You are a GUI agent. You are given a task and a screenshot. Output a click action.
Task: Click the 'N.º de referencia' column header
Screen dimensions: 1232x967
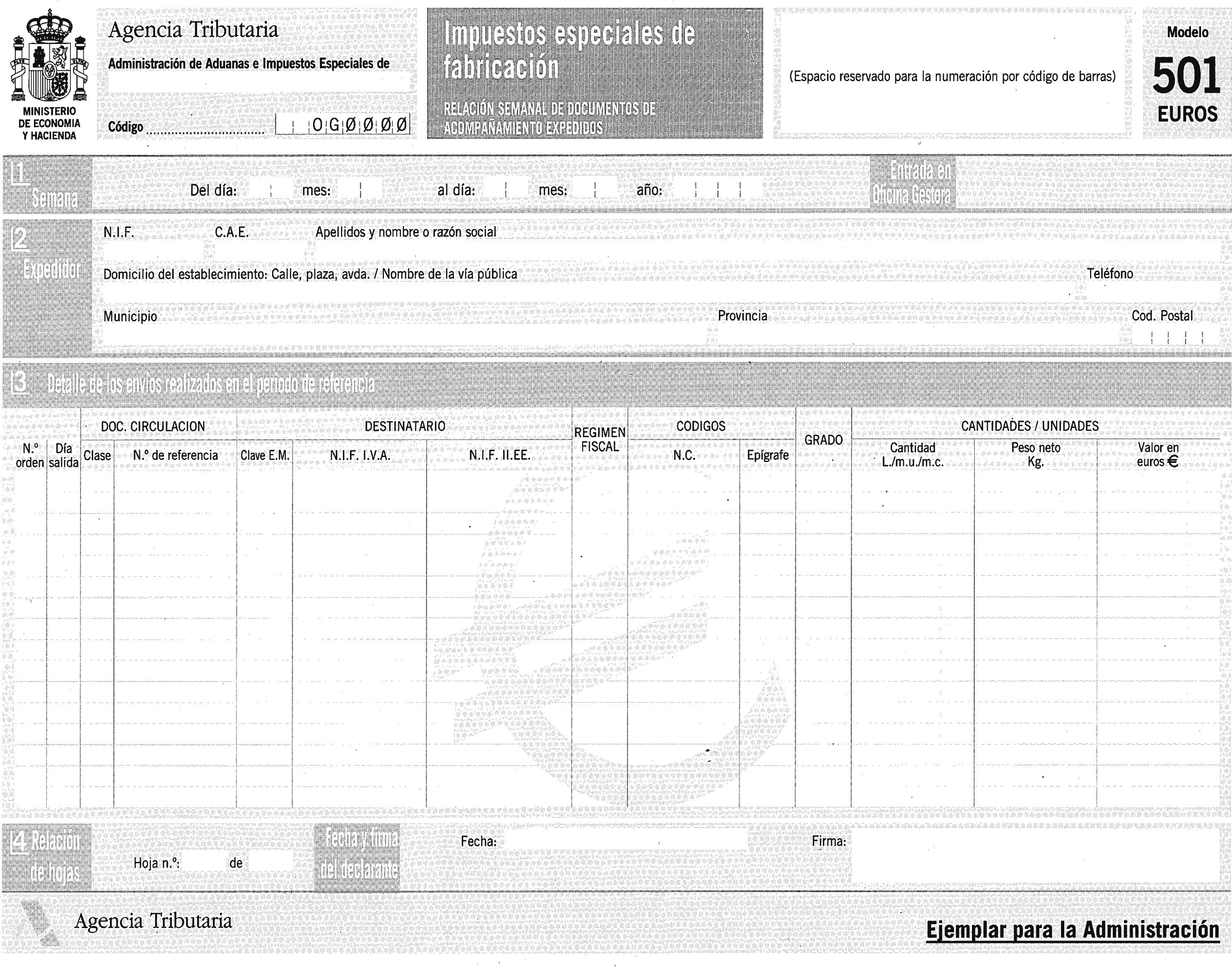coord(175,455)
